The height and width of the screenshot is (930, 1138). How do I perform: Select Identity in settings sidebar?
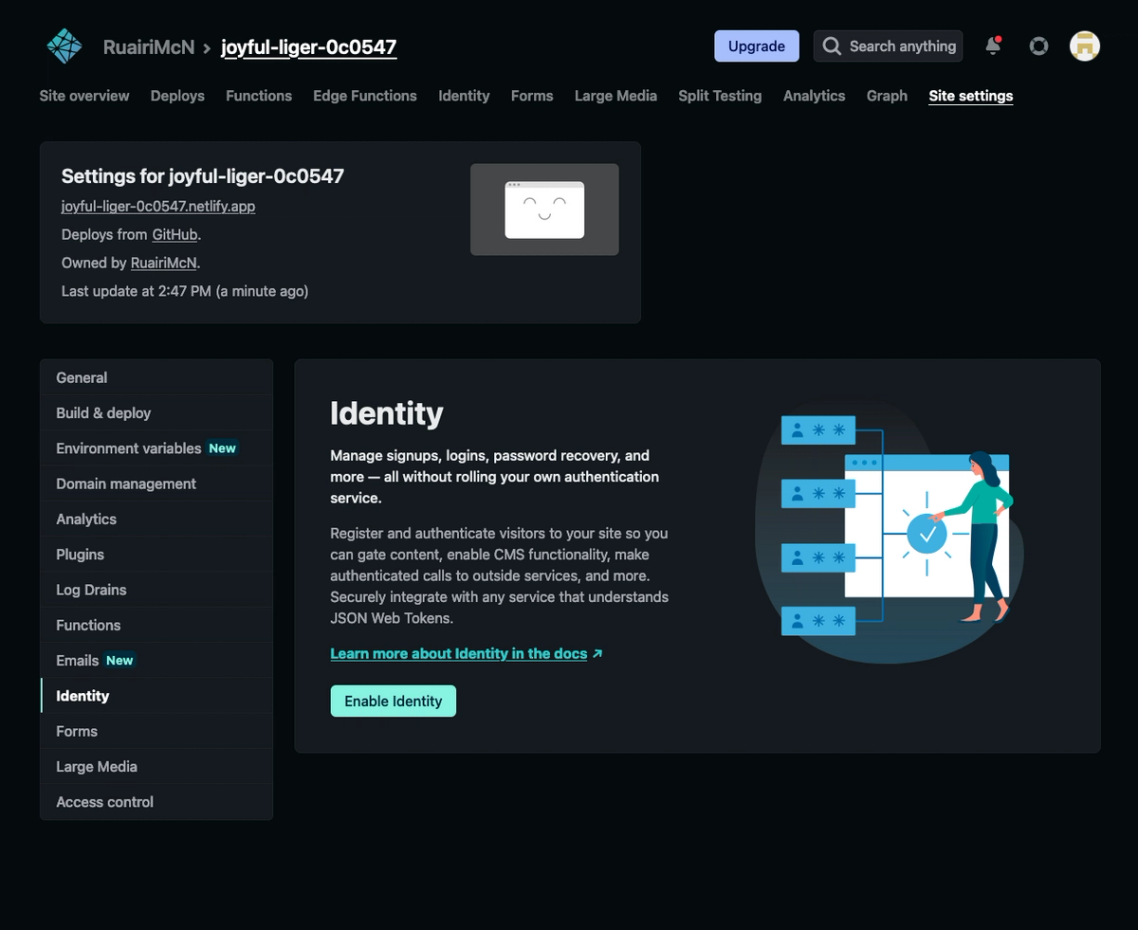157,696
